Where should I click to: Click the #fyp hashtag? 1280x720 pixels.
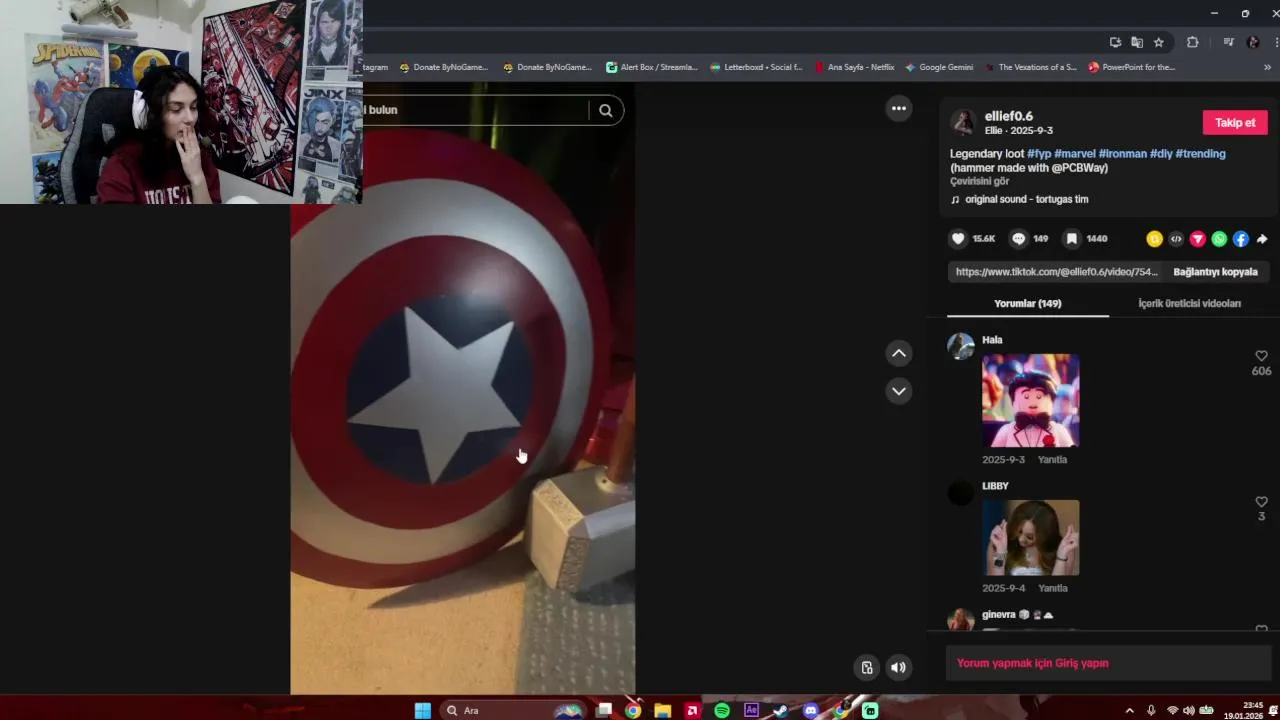coord(1039,154)
